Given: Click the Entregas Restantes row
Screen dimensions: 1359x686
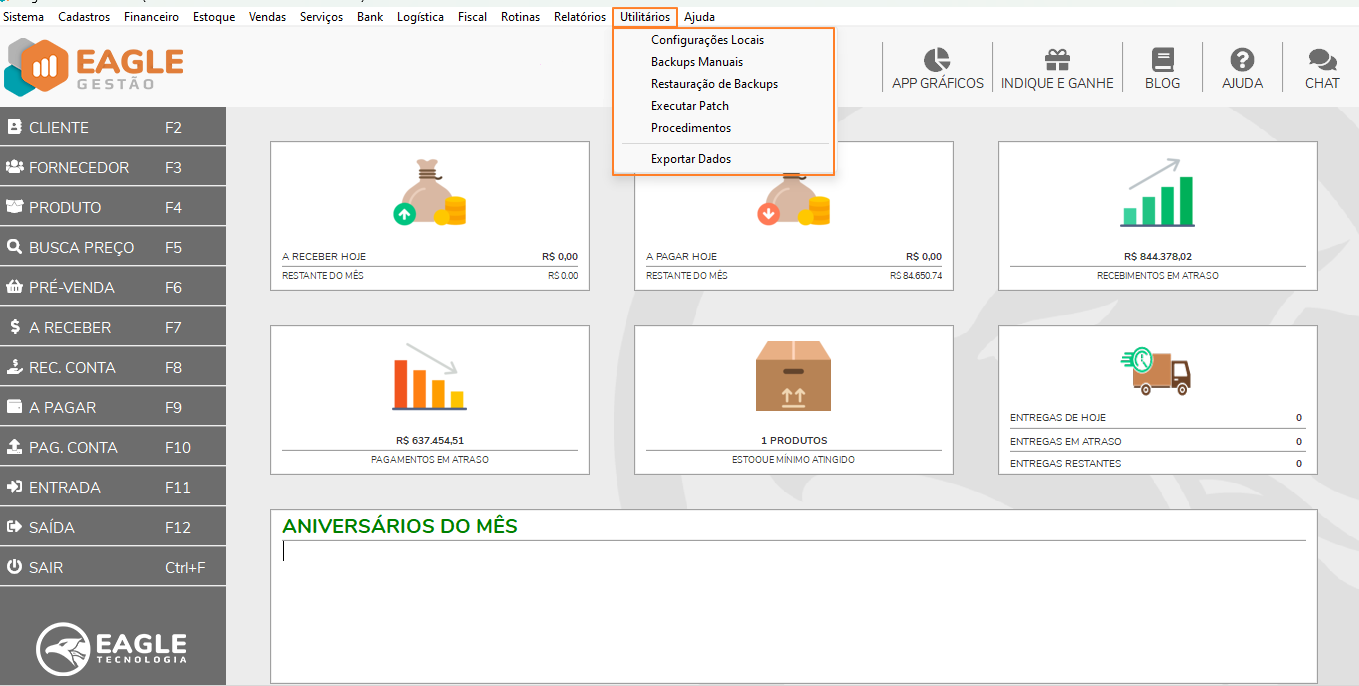Looking at the screenshot, I should pos(1157,464).
